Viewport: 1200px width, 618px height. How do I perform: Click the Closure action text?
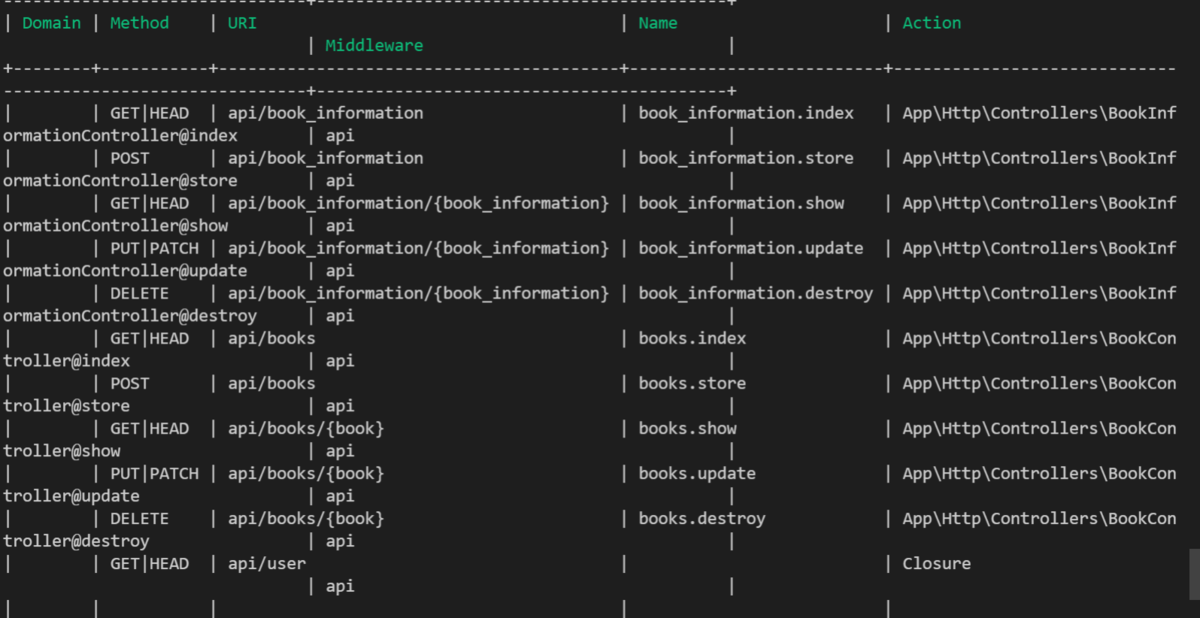click(x=936, y=563)
